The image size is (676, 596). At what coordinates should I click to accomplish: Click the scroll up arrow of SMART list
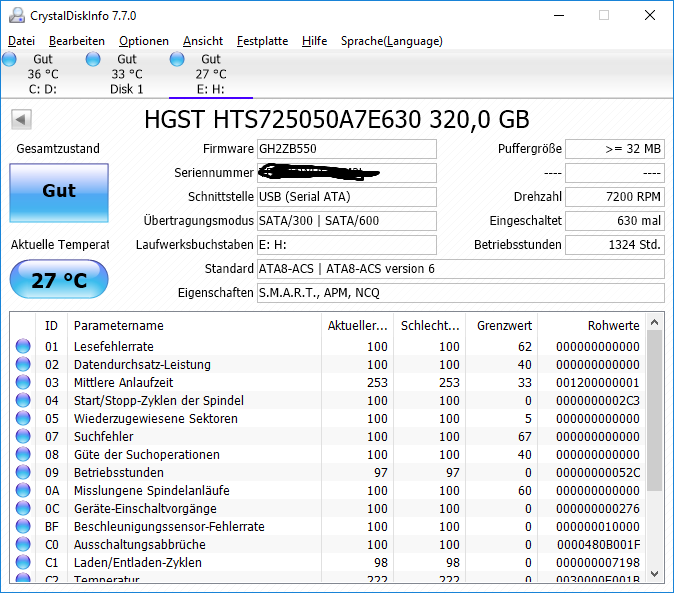[x=655, y=323]
